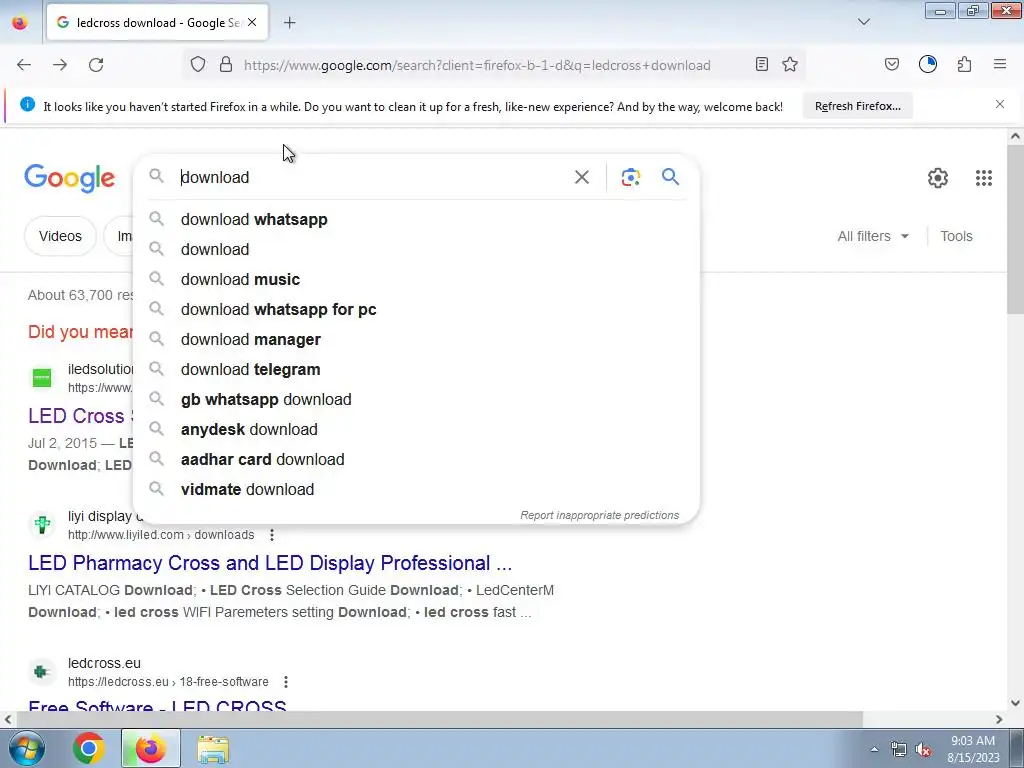Open Firefox application menu
Image resolution: width=1024 pixels, height=768 pixels.
point(1000,64)
